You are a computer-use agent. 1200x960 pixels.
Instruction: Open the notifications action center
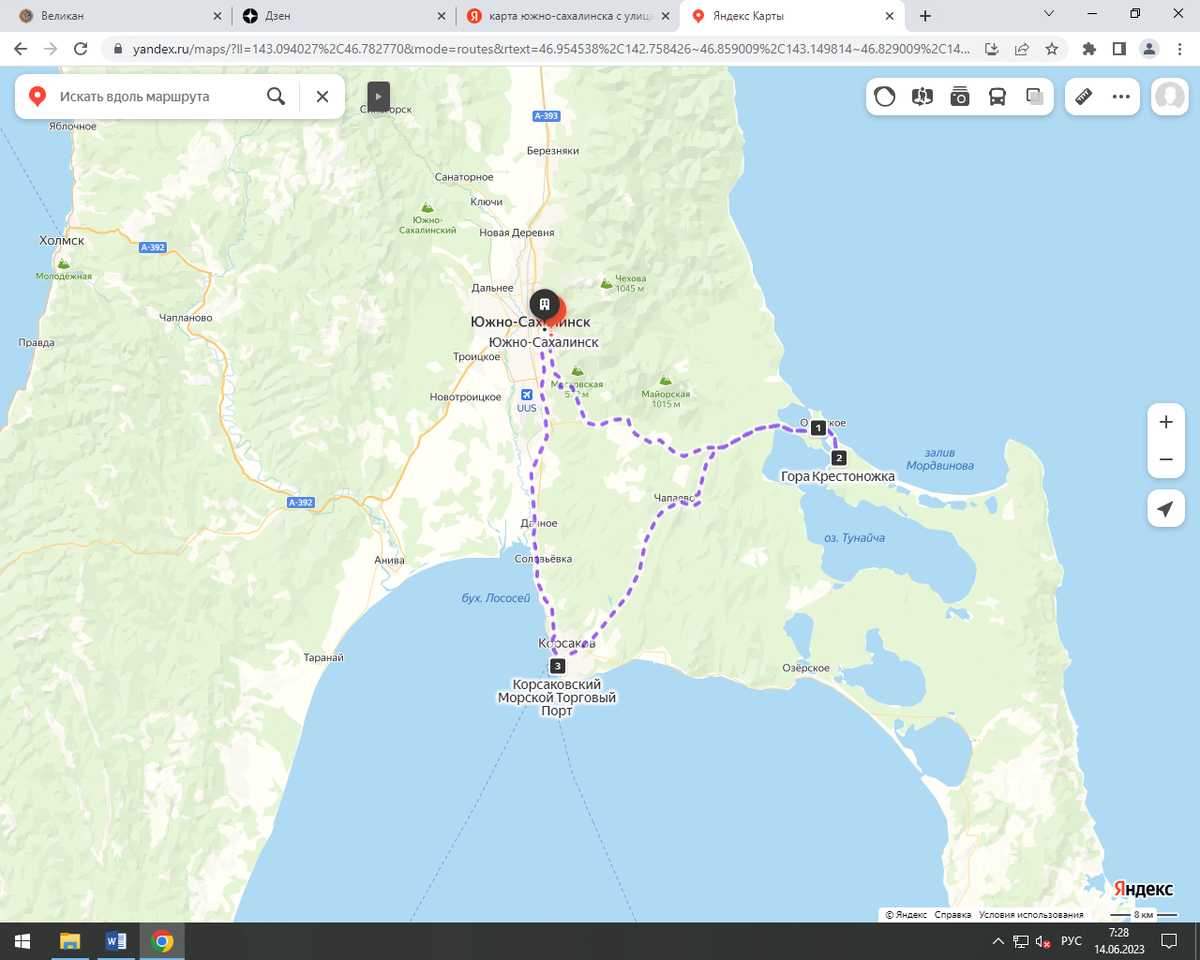1168,941
